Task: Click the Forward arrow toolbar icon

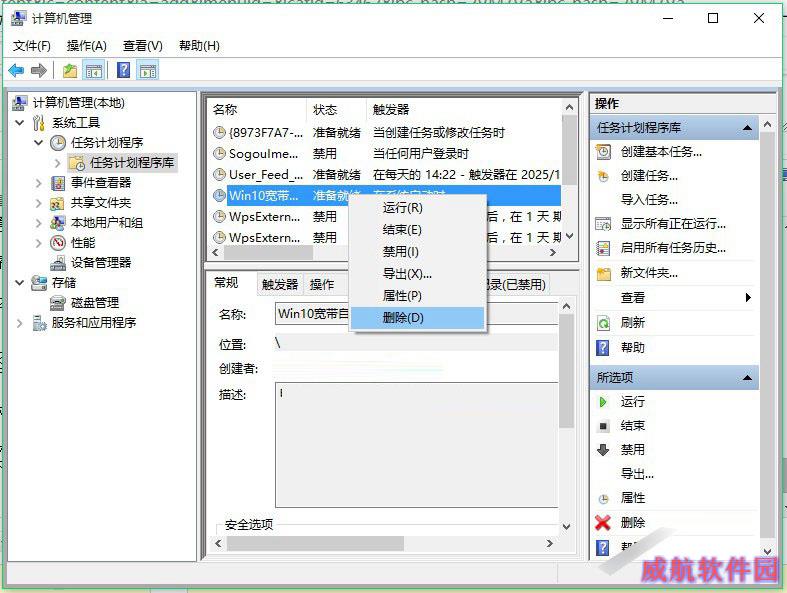Action: pos(39,70)
